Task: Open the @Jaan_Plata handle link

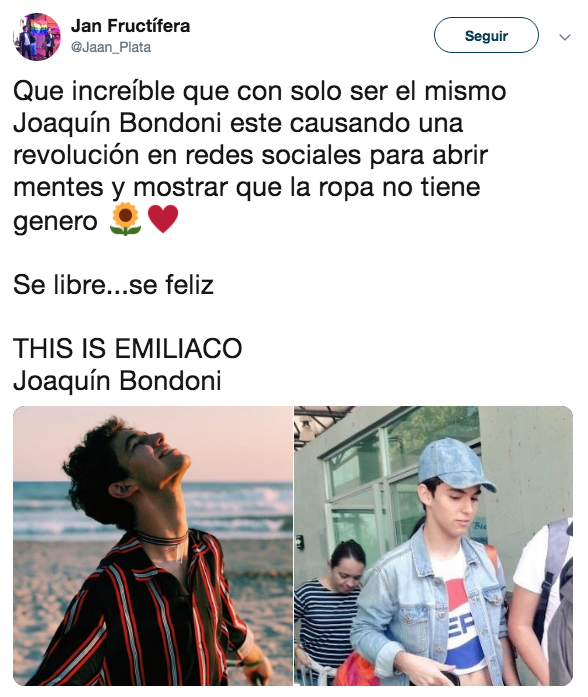Action: 111,47
